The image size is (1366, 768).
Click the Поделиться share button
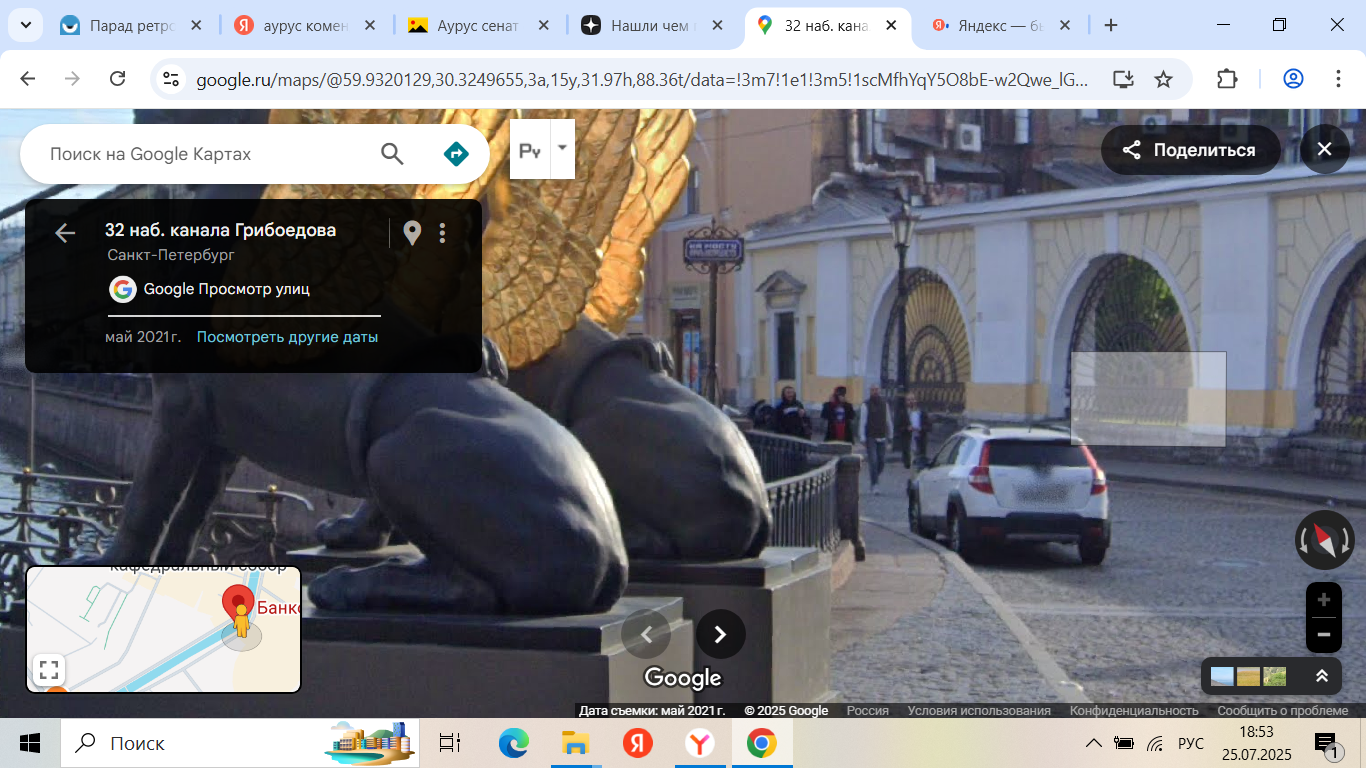pyautogui.click(x=1190, y=150)
